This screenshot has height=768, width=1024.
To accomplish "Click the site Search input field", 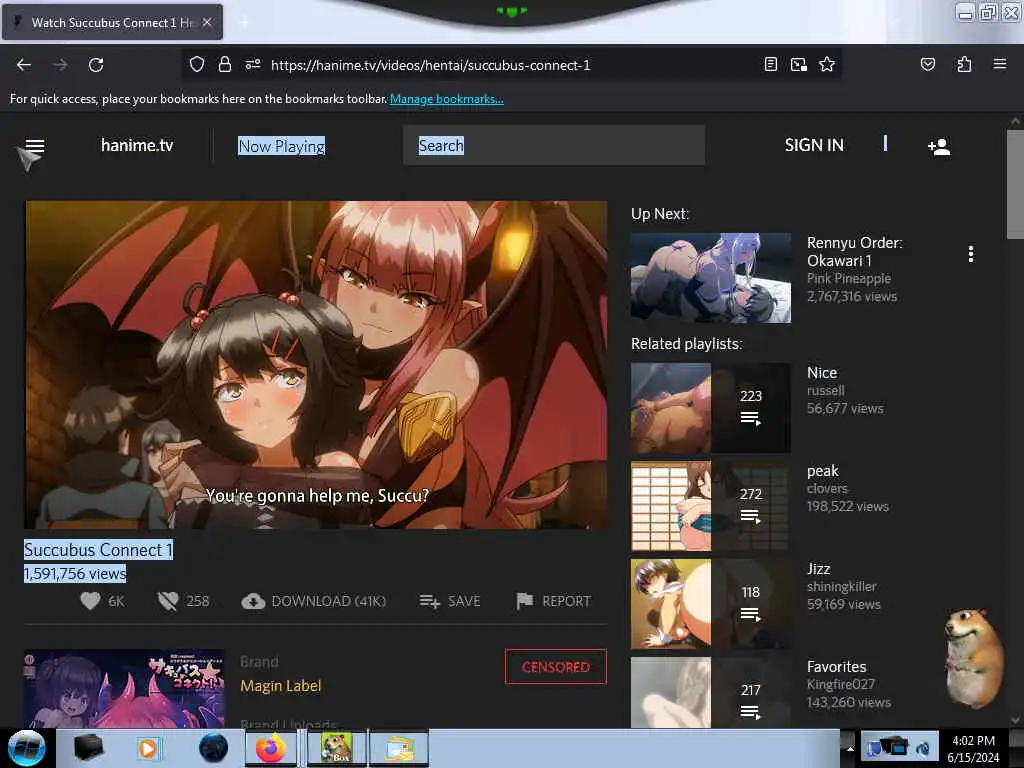I will pos(554,145).
